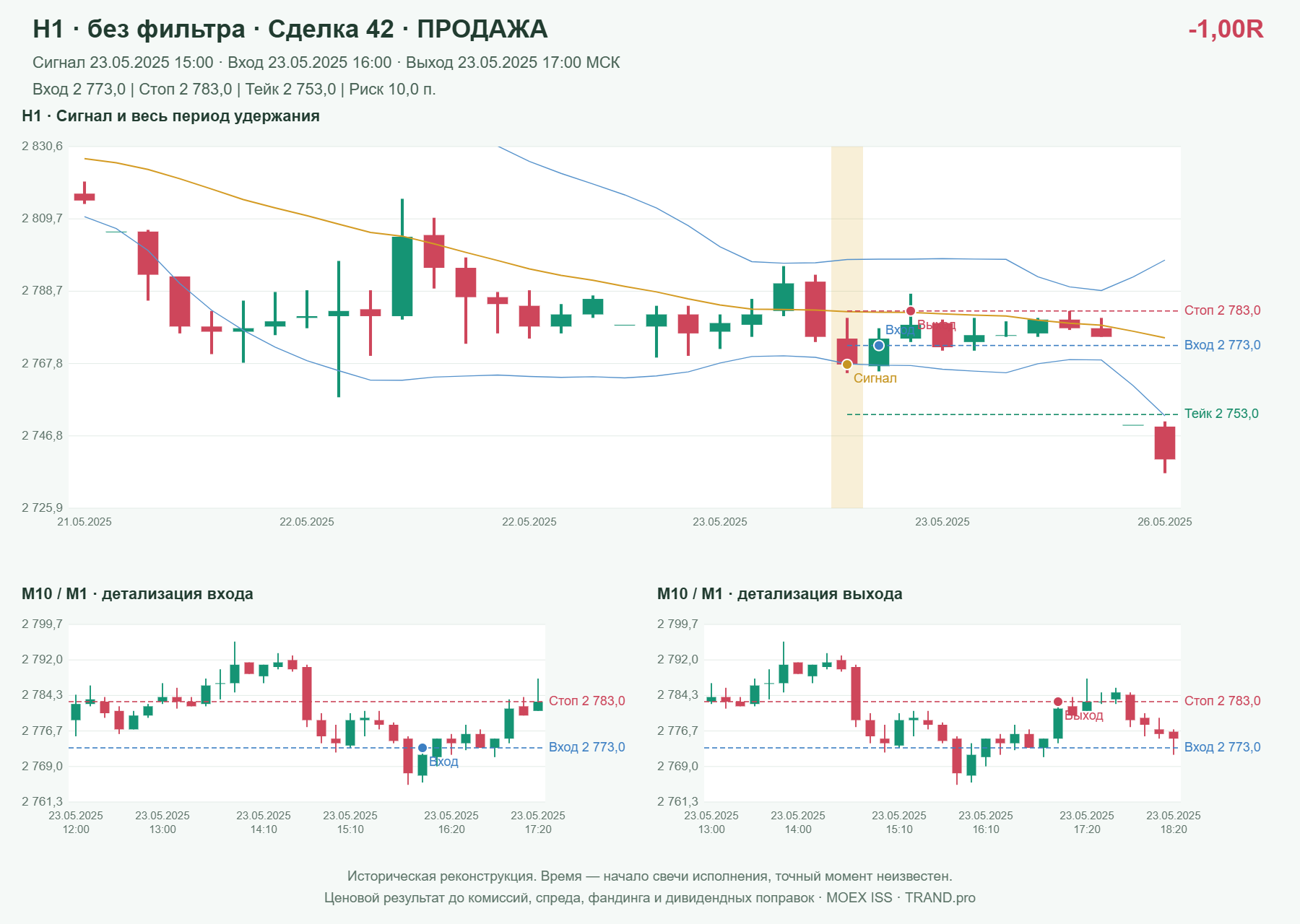The width and height of the screenshot is (1300, 924).
Task: Click the 16:10 time label on the exit chart
Action: coord(986,829)
